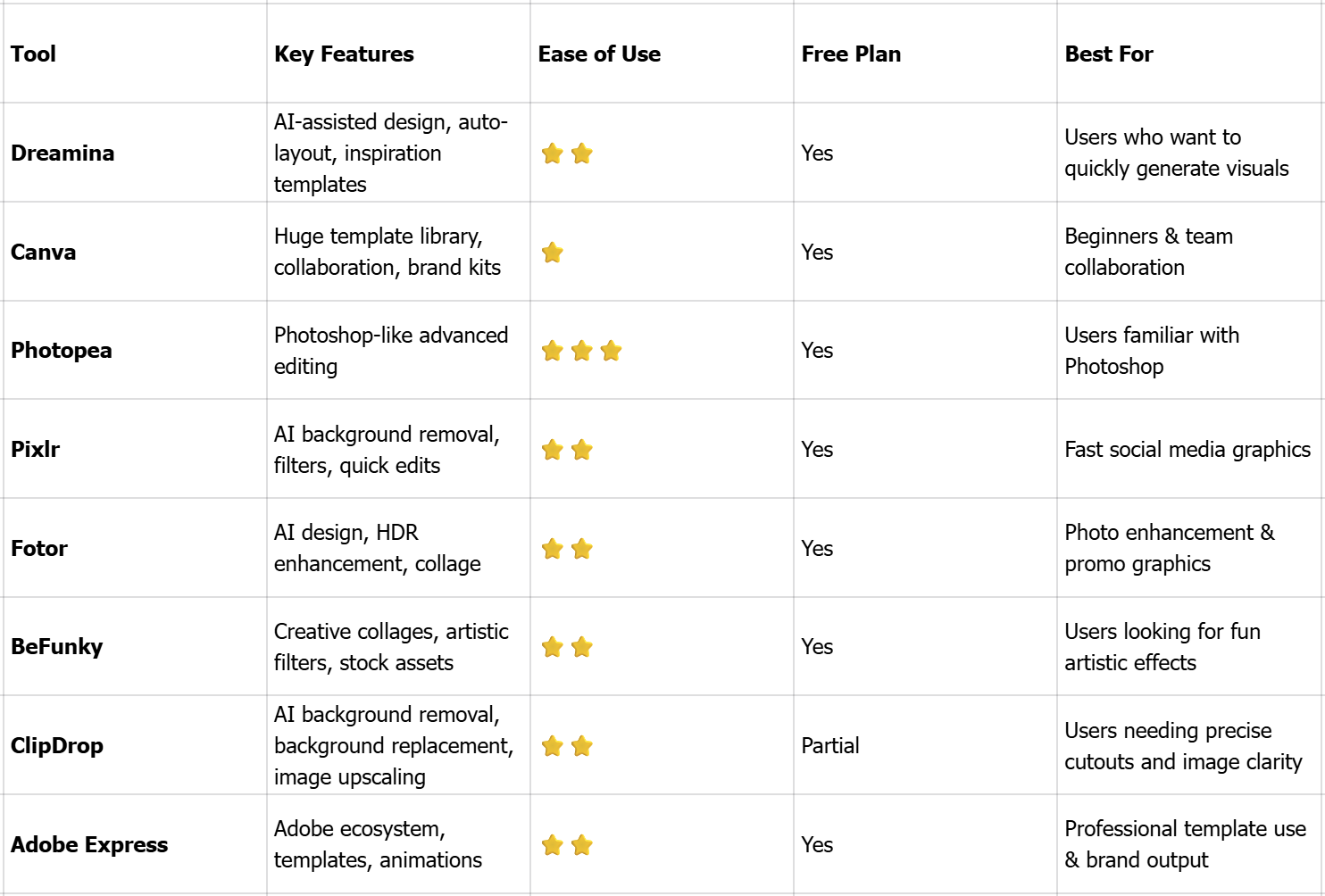Click the second star in Pixlr row

coord(582,450)
